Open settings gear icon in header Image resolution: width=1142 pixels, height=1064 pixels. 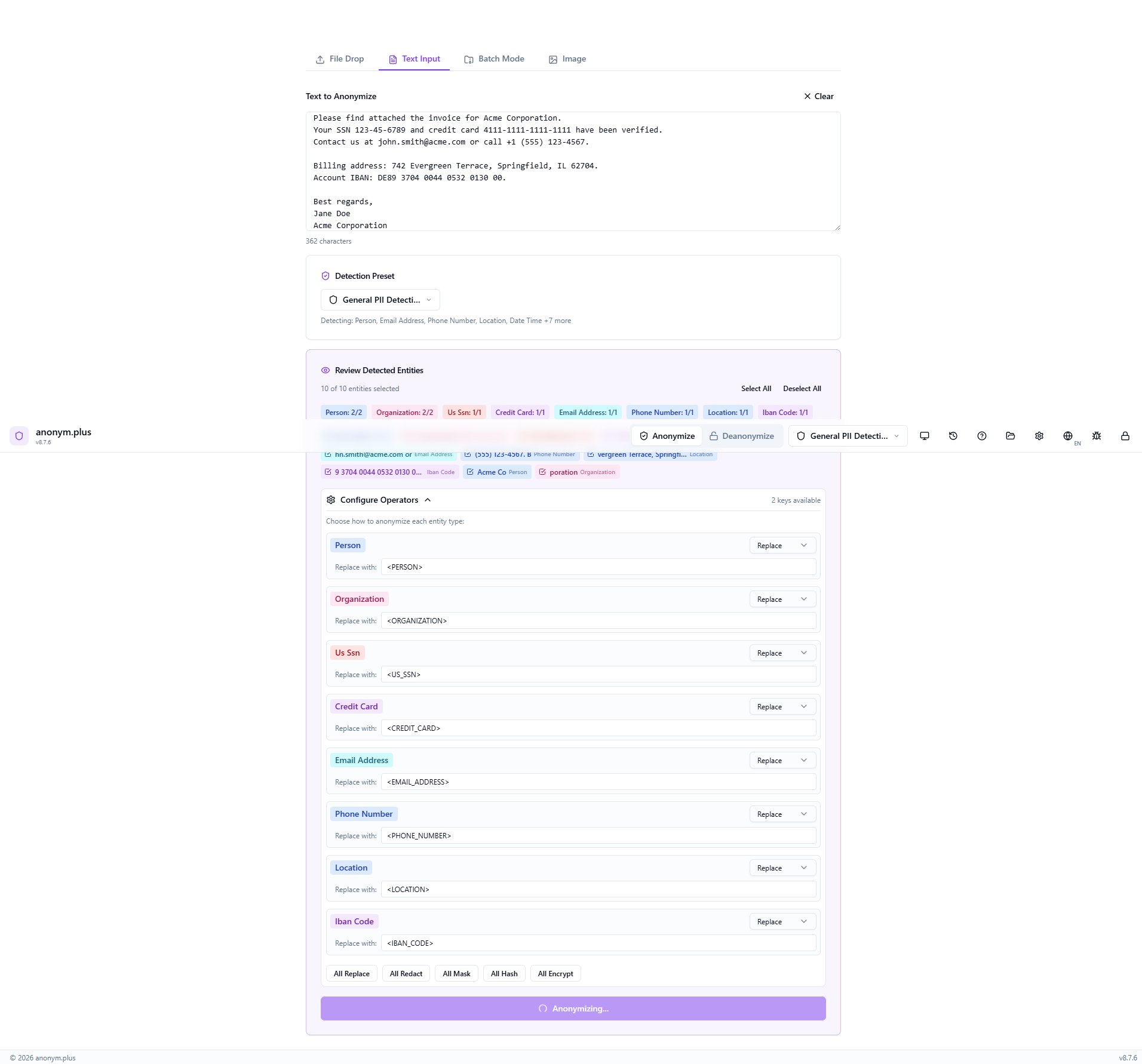pyautogui.click(x=1039, y=436)
